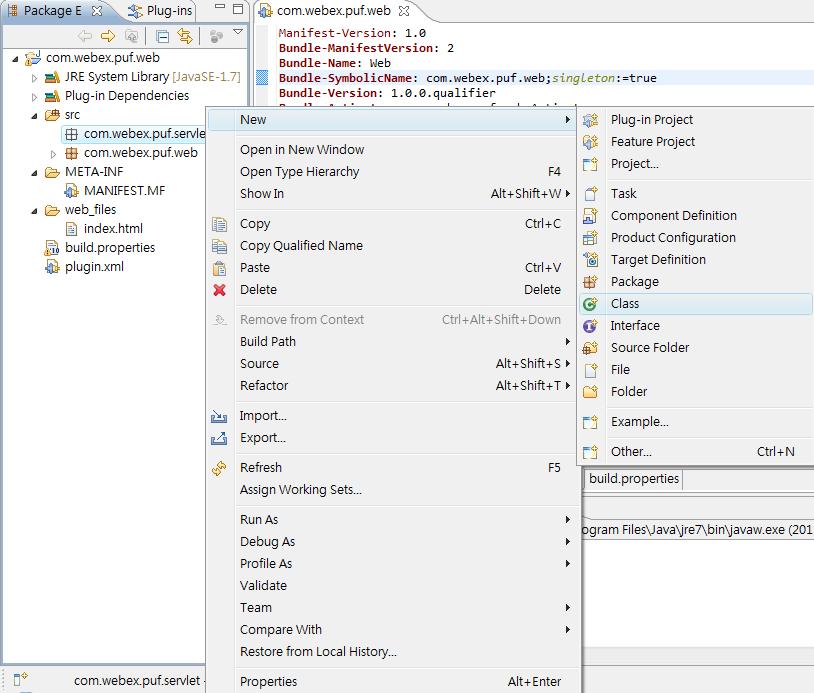
Task: Open the Package Explorer view menu arrow
Action: [x=238, y=32]
